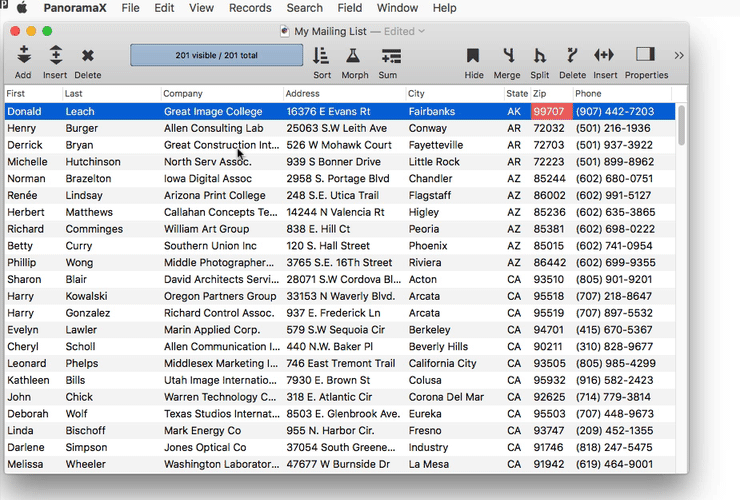The width and height of the screenshot is (740, 500).
Task: Open the Window menu
Action: pos(397,8)
